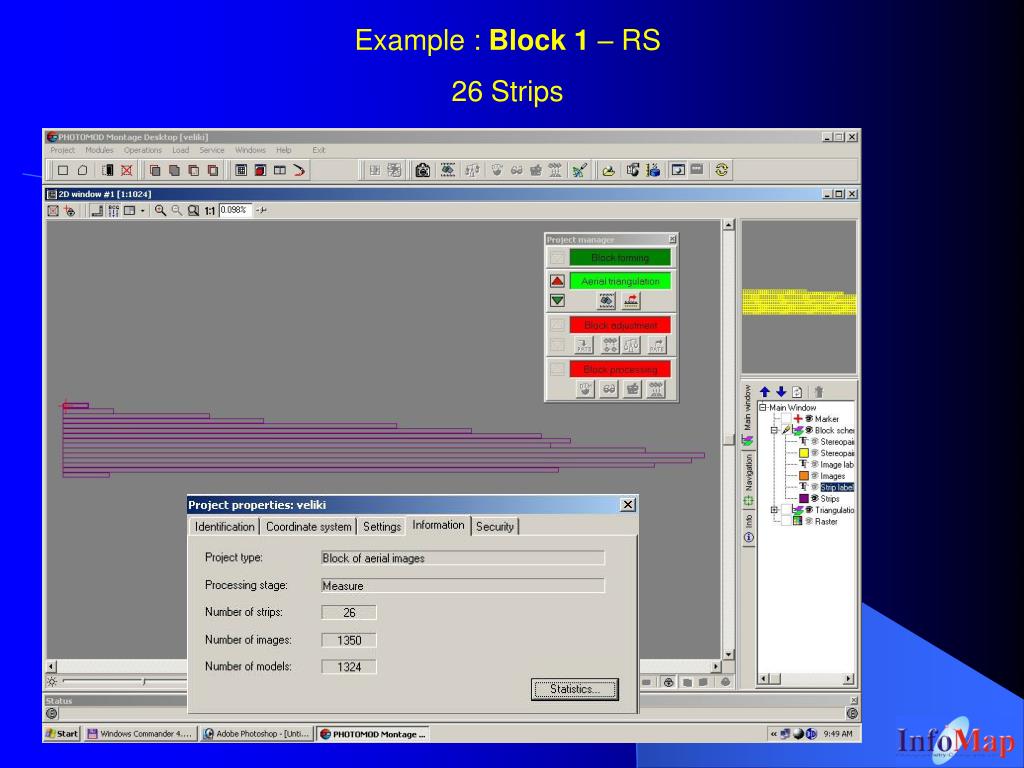The height and width of the screenshot is (768, 1024).
Task: Click the Block processing stage button
Action: point(620,370)
